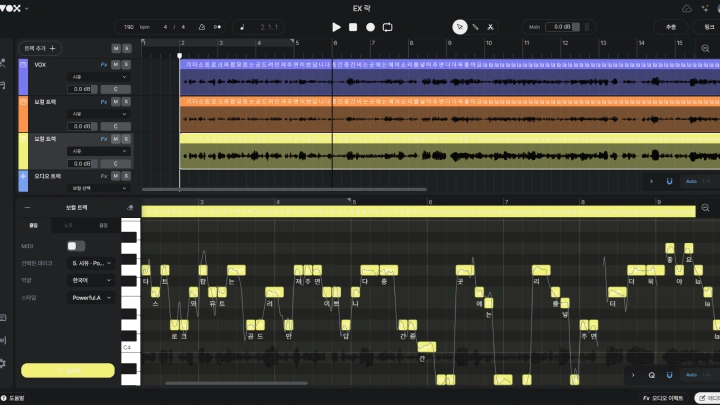Mute the 오디오 트랙 audio track
This screenshot has width=720, height=405.
pyautogui.click(x=116, y=176)
